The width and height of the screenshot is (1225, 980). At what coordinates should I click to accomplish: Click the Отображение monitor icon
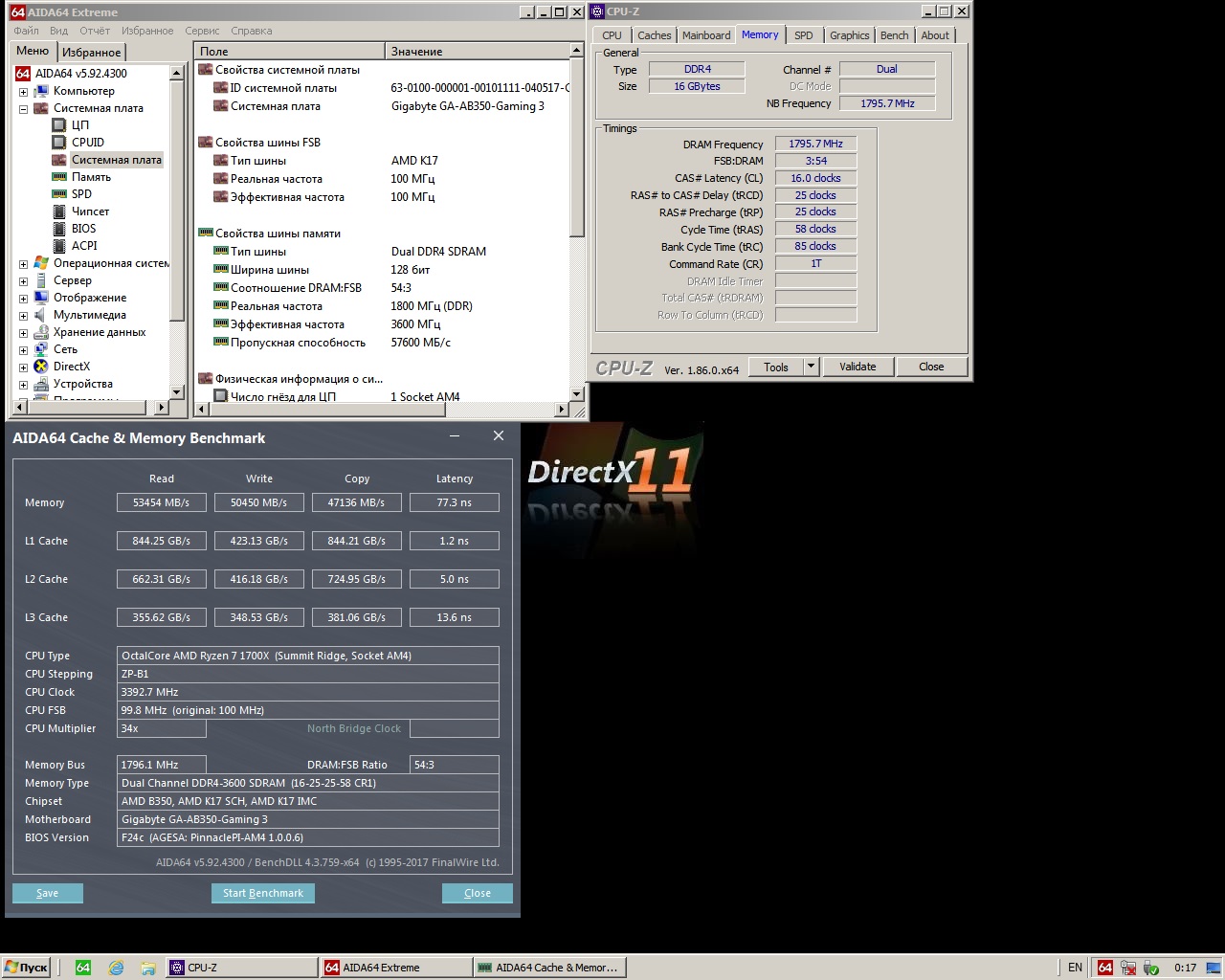[x=41, y=298]
